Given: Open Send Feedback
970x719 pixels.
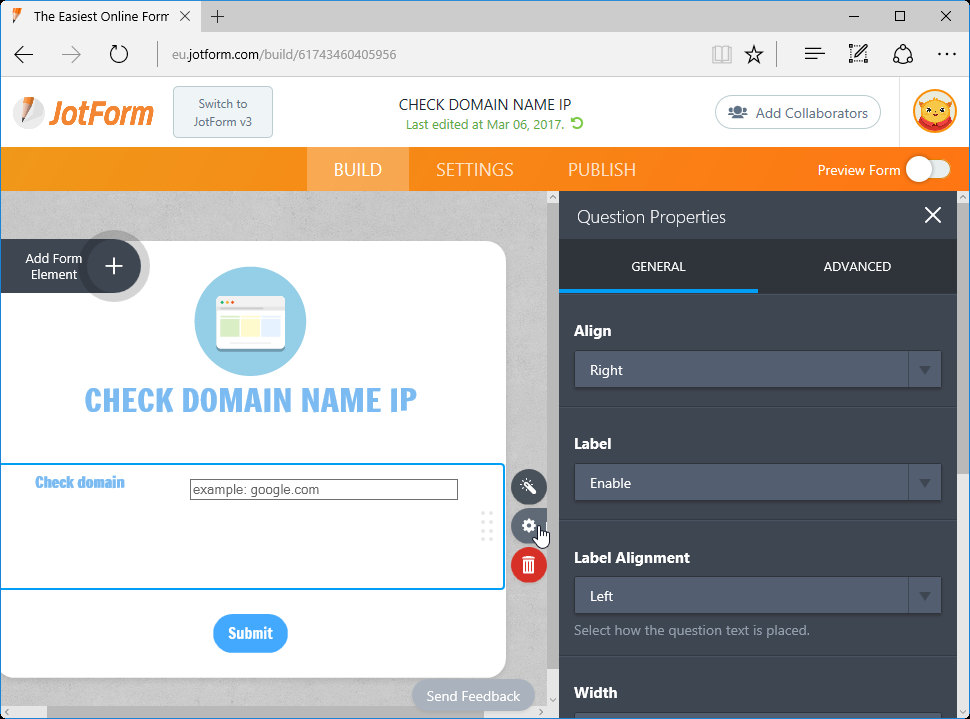Looking at the screenshot, I should click(x=473, y=695).
